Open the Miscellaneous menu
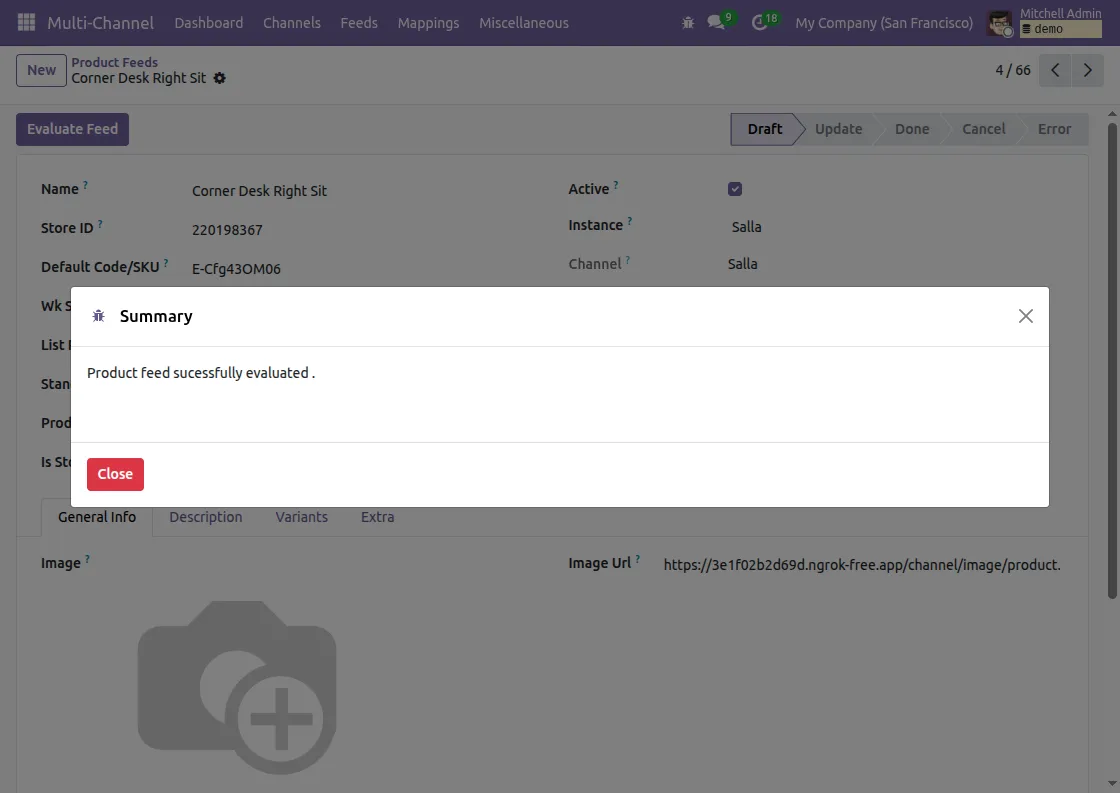Viewport: 1120px width, 793px height. [524, 23]
